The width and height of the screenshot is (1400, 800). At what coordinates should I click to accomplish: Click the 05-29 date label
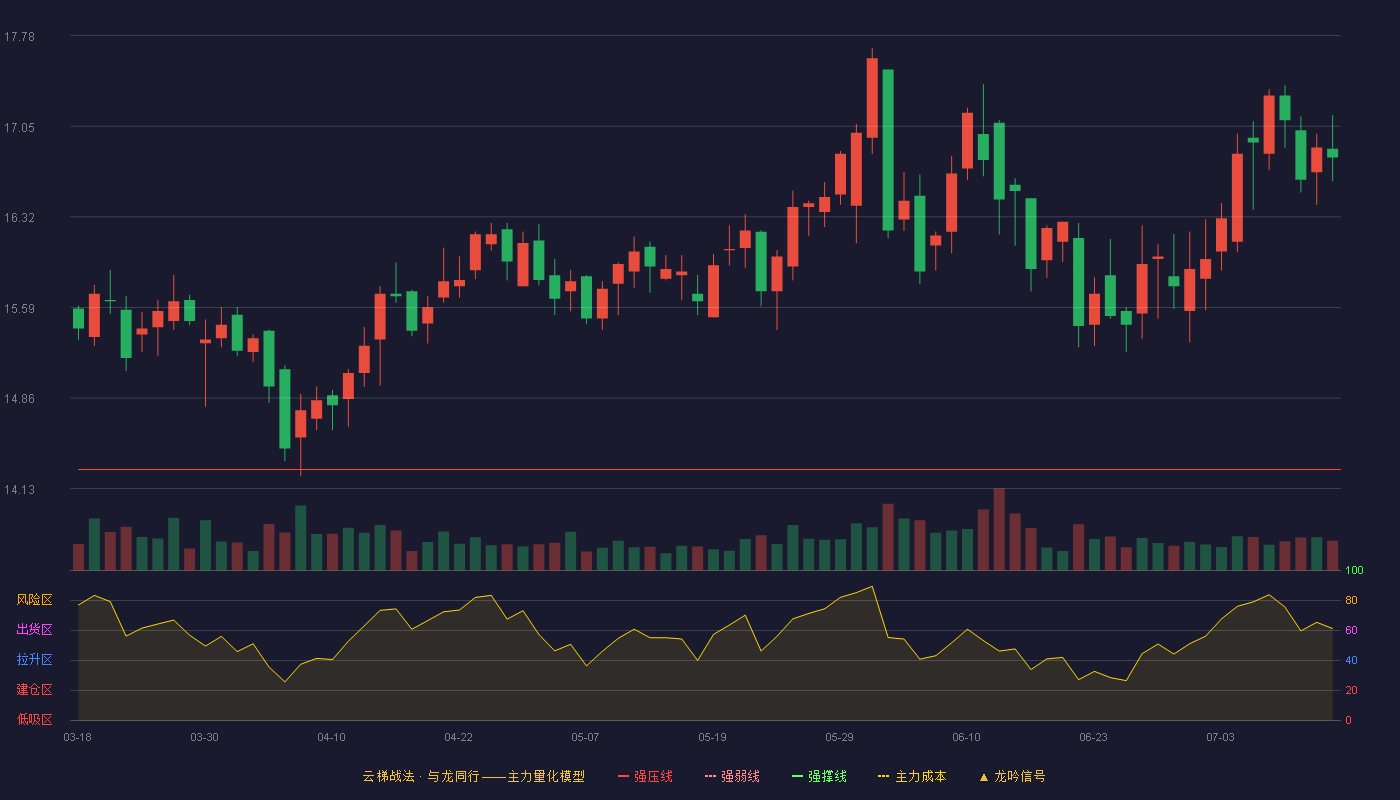point(839,737)
